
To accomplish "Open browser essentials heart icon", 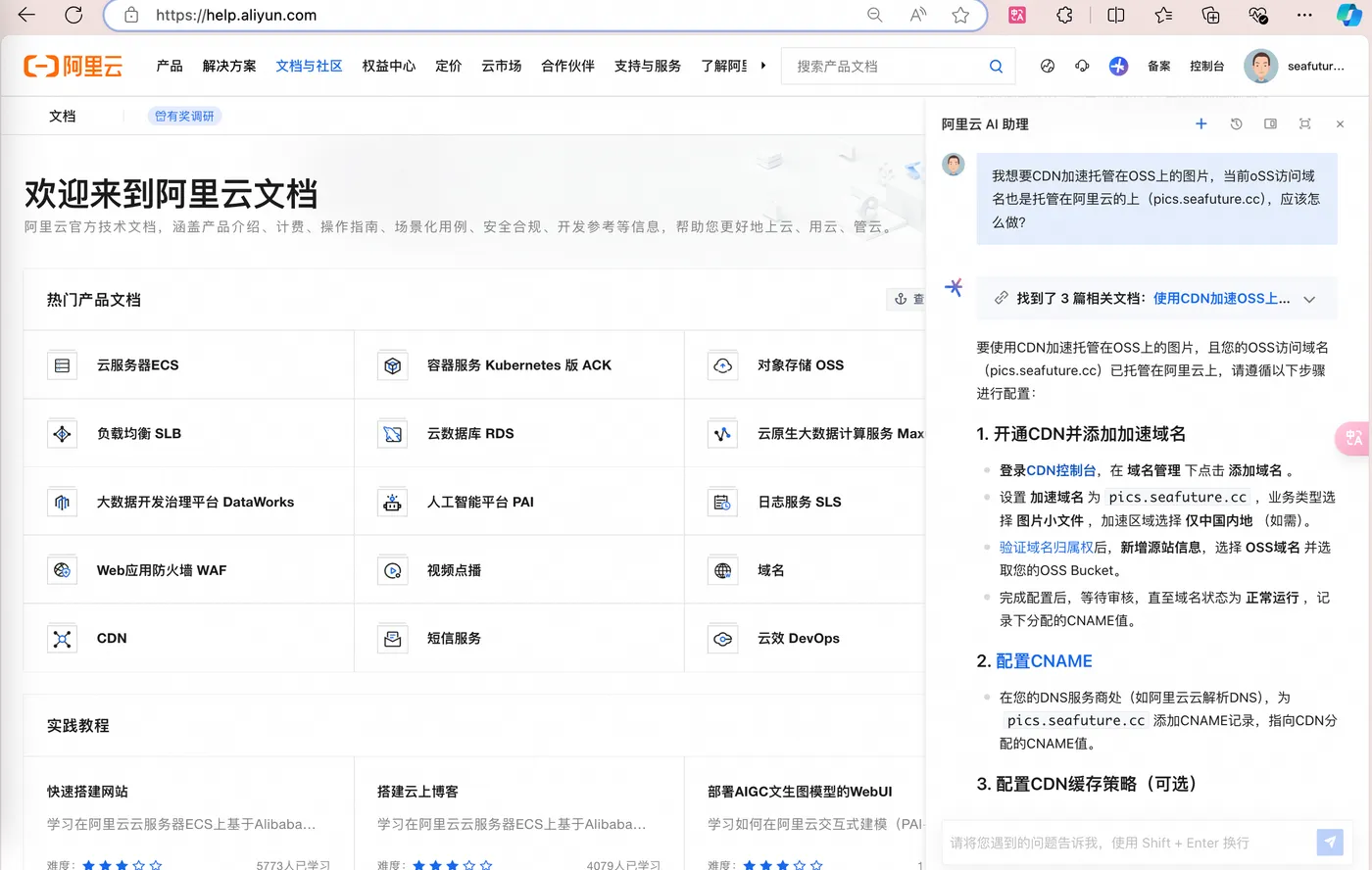I will click(x=1258, y=15).
